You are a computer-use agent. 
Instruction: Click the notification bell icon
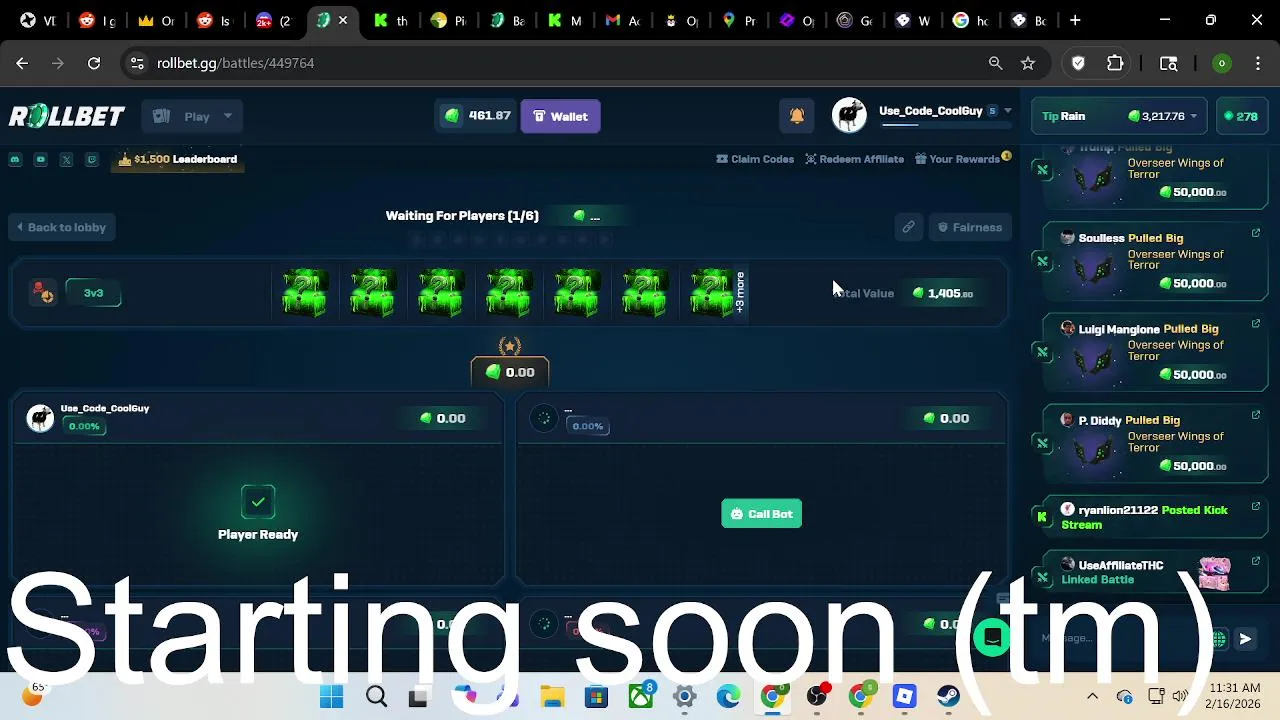797,116
